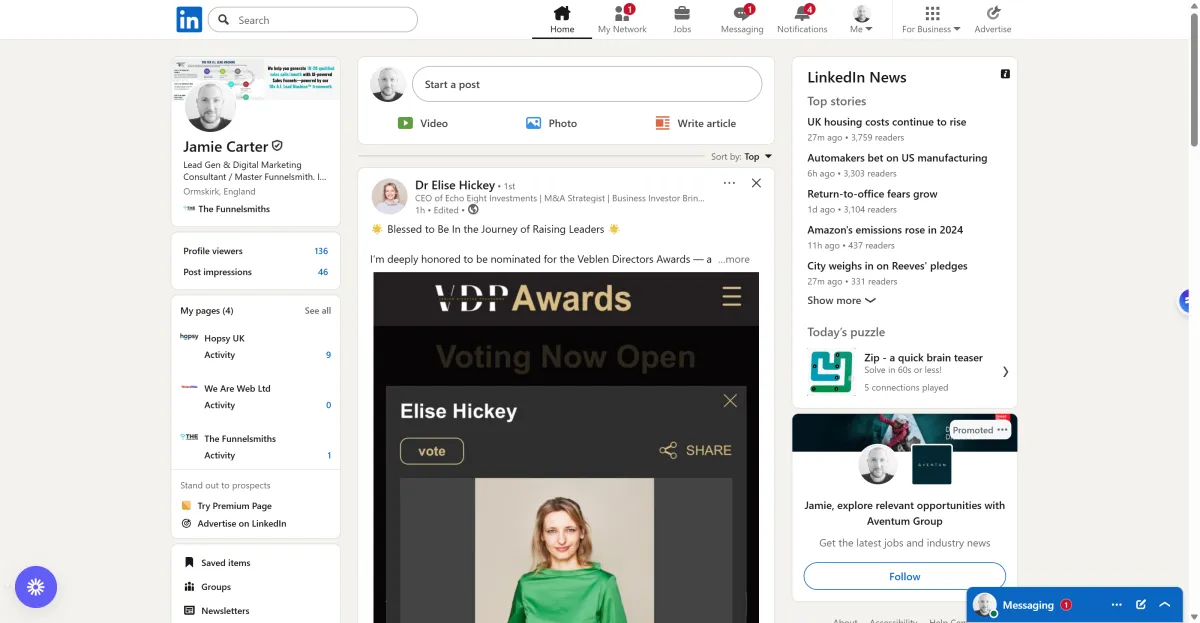The height and width of the screenshot is (623, 1200).
Task: Open the Notifications bell
Action: click(802, 20)
